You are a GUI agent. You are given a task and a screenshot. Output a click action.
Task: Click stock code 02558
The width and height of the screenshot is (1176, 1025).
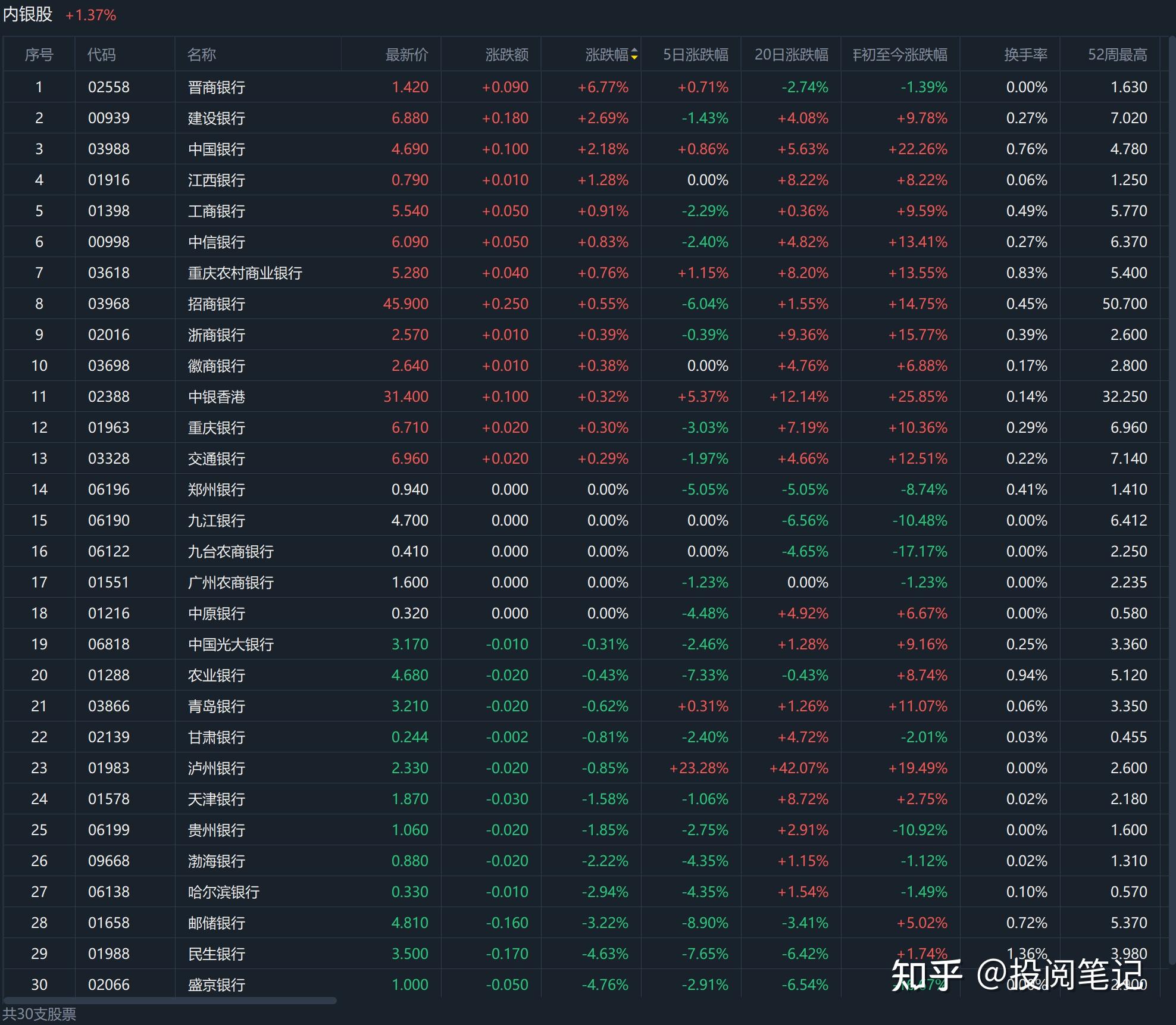109,87
